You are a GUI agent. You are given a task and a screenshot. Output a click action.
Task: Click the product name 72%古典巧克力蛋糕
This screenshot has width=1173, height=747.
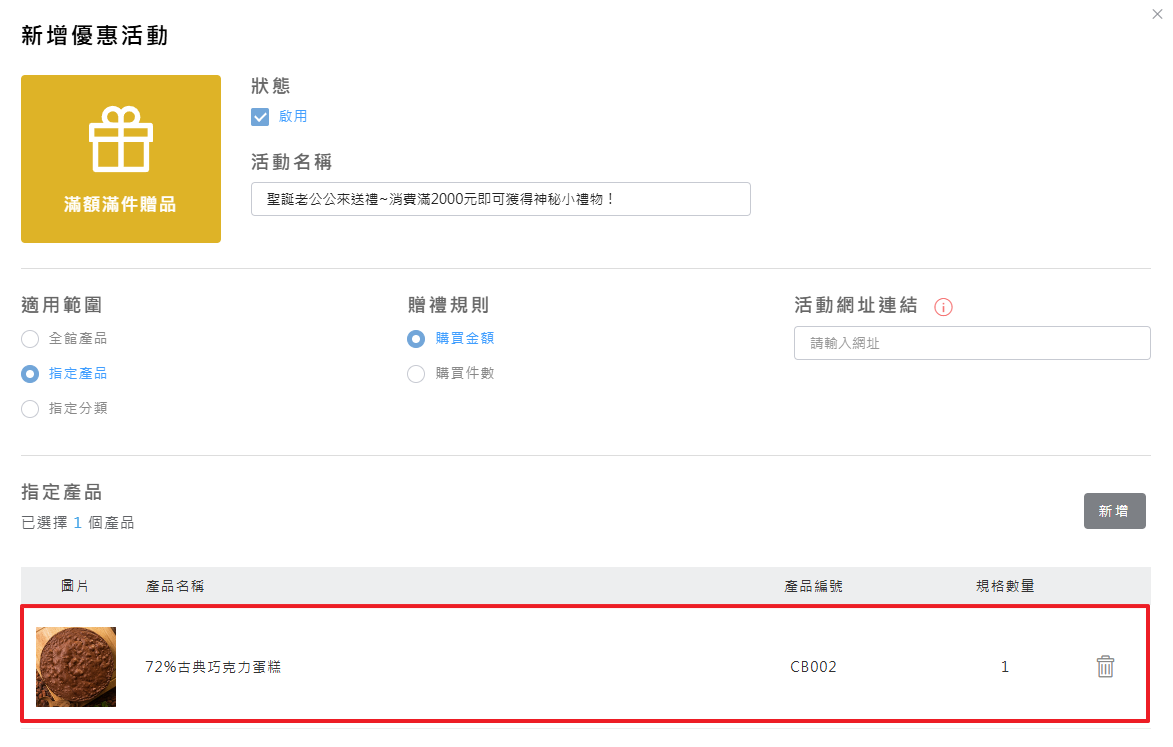click(x=213, y=667)
